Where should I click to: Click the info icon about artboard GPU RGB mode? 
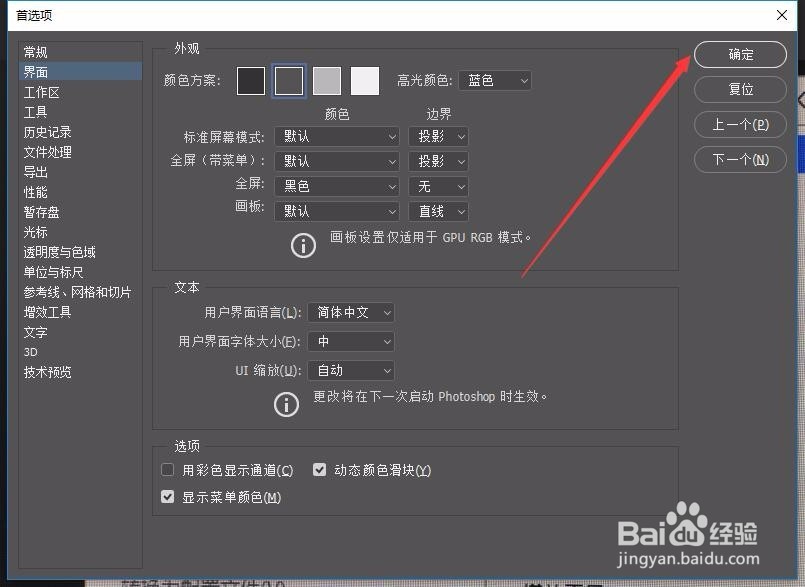303,245
